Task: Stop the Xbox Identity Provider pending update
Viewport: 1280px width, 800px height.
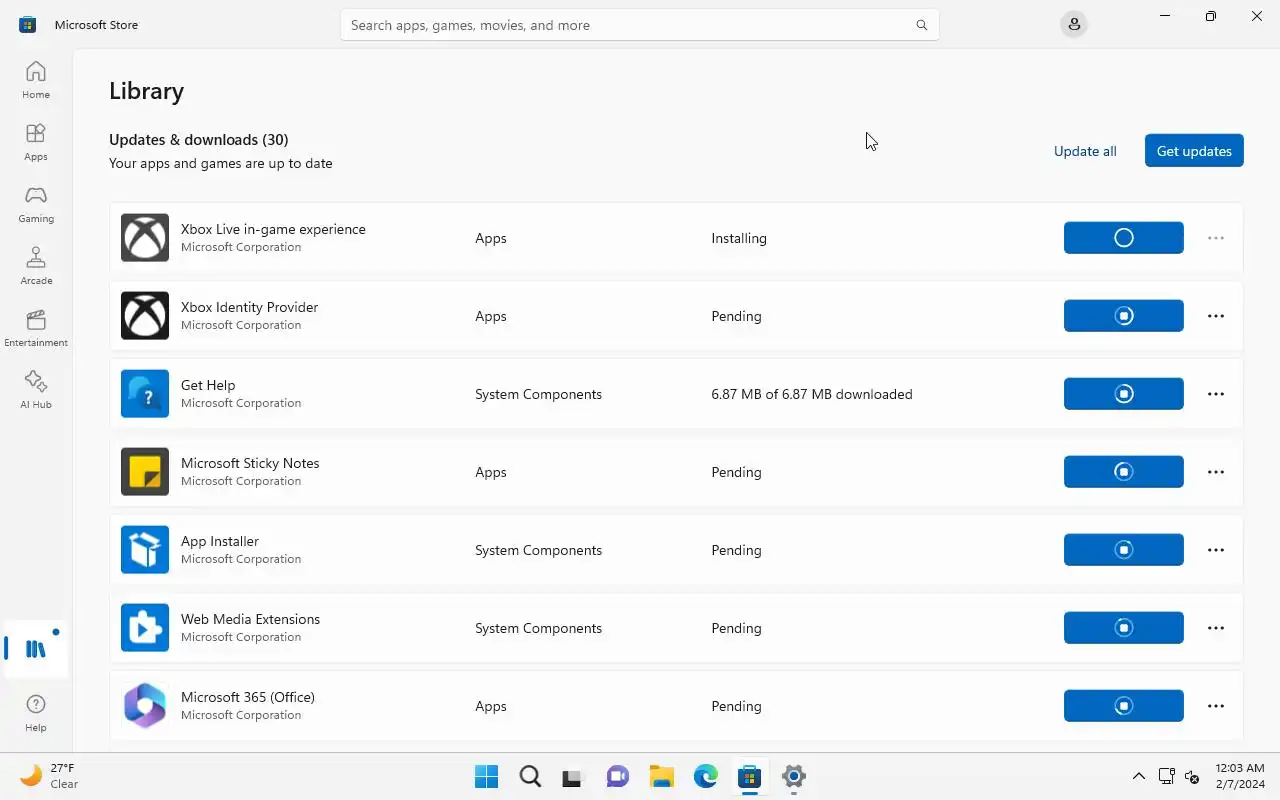Action: tap(1124, 316)
